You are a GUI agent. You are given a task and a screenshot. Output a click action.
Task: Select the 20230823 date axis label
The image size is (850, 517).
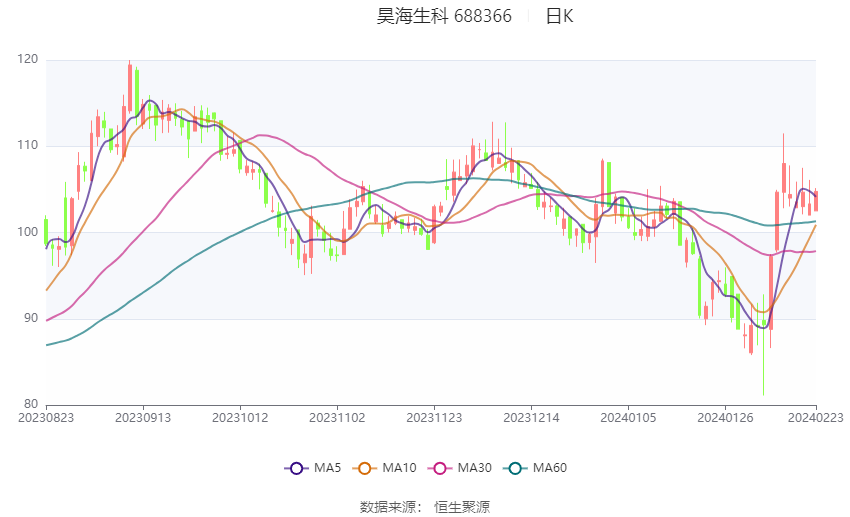pyautogui.click(x=46, y=418)
